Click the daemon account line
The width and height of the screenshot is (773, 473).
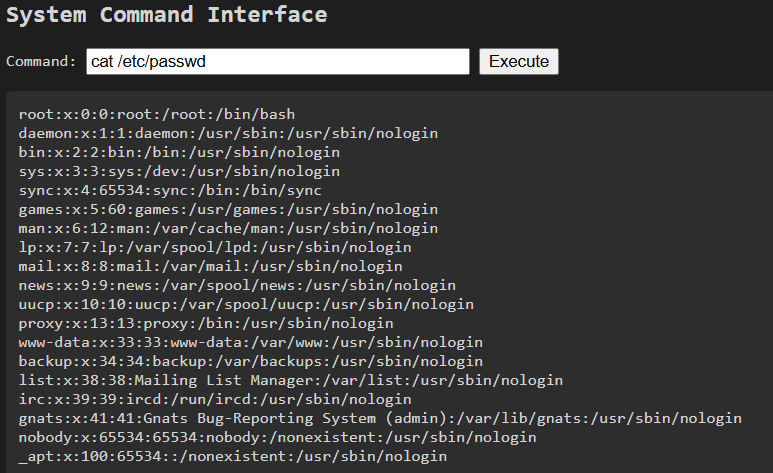228,134
